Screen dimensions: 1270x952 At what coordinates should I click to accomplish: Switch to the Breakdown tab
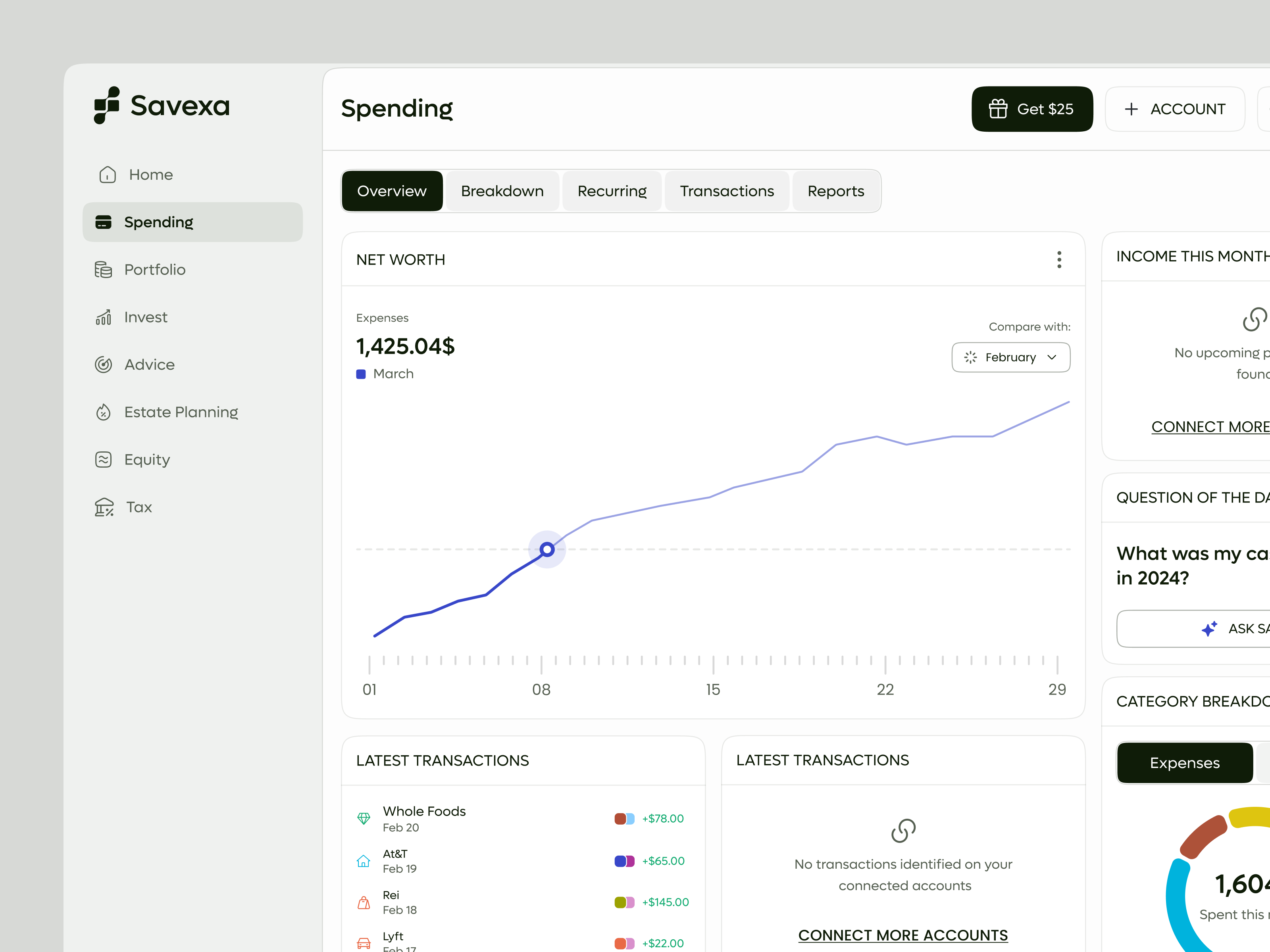point(502,190)
